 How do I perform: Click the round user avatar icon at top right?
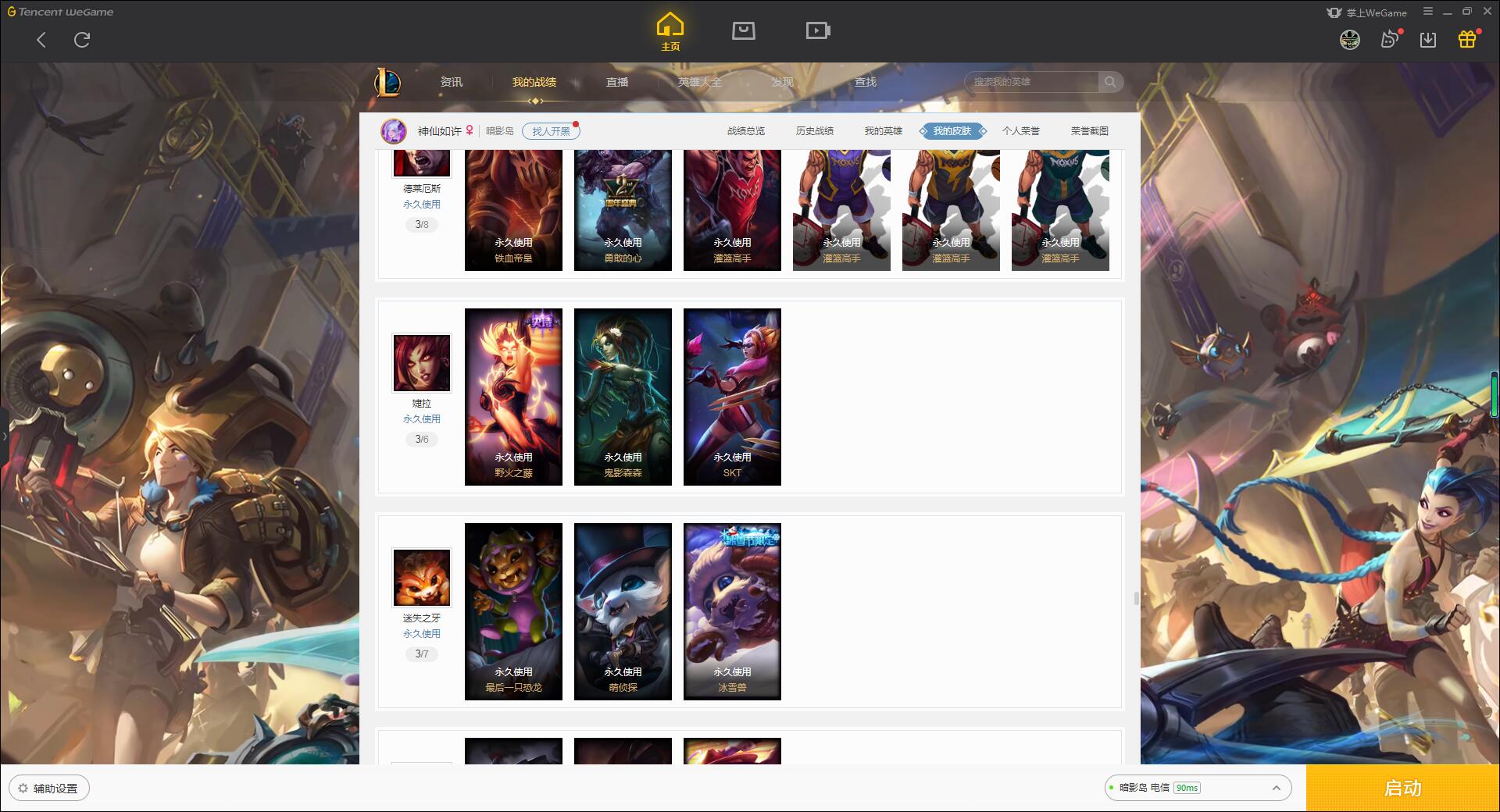pyautogui.click(x=1350, y=40)
